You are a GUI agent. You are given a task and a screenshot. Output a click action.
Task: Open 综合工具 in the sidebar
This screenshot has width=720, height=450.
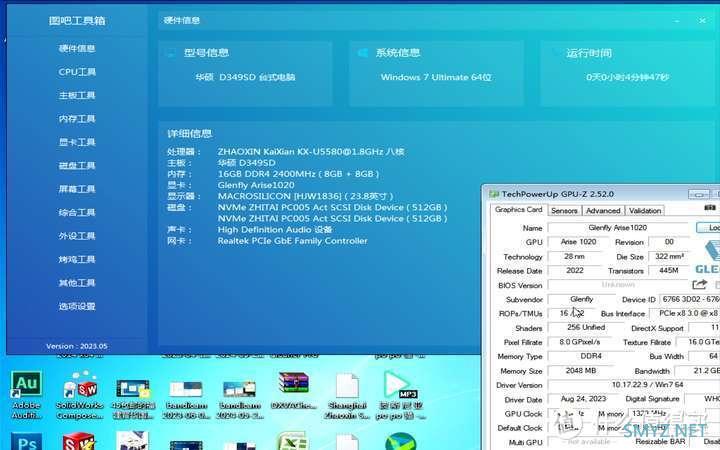pos(77,212)
